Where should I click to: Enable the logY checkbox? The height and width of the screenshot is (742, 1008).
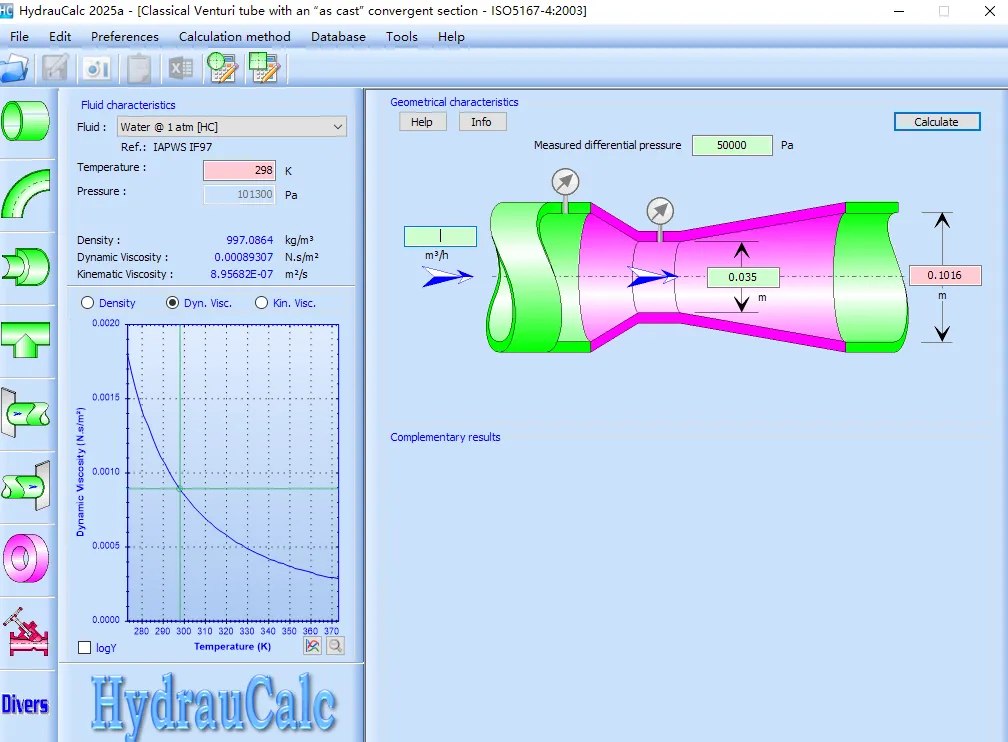(84, 647)
